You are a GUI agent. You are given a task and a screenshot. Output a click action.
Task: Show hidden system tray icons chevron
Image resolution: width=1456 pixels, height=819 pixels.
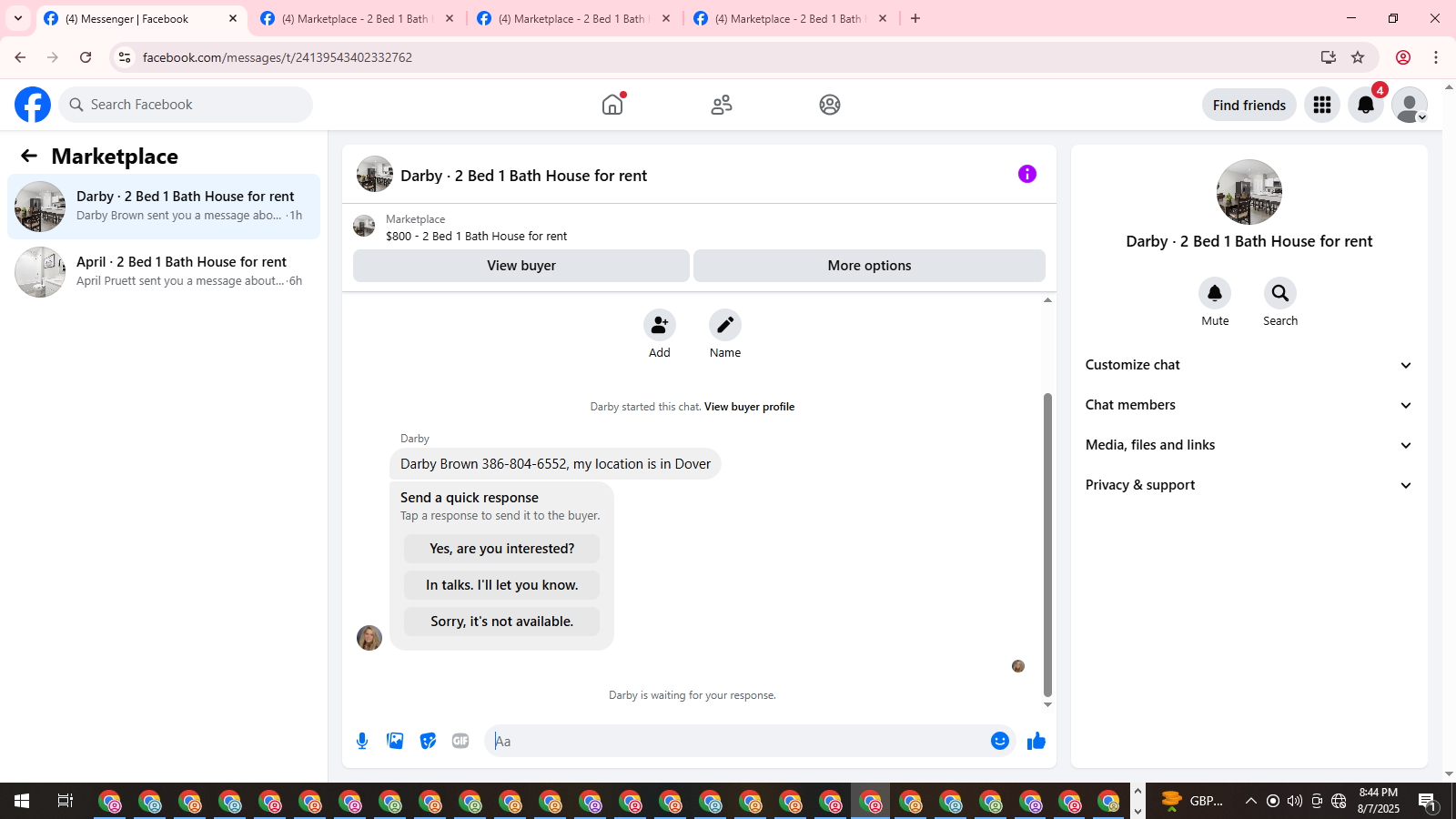1251,801
